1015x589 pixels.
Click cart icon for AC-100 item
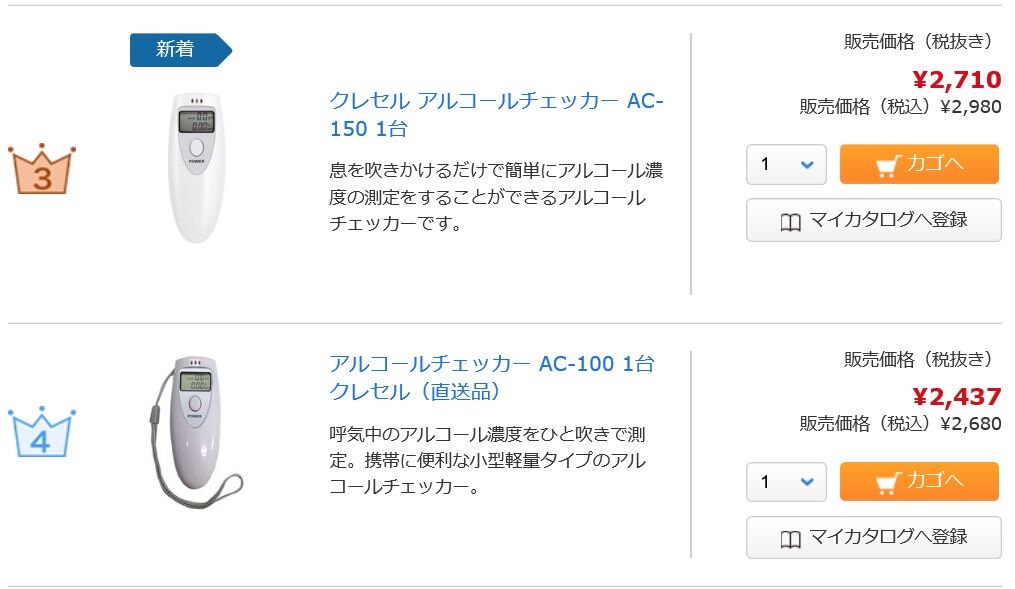(x=887, y=482)
